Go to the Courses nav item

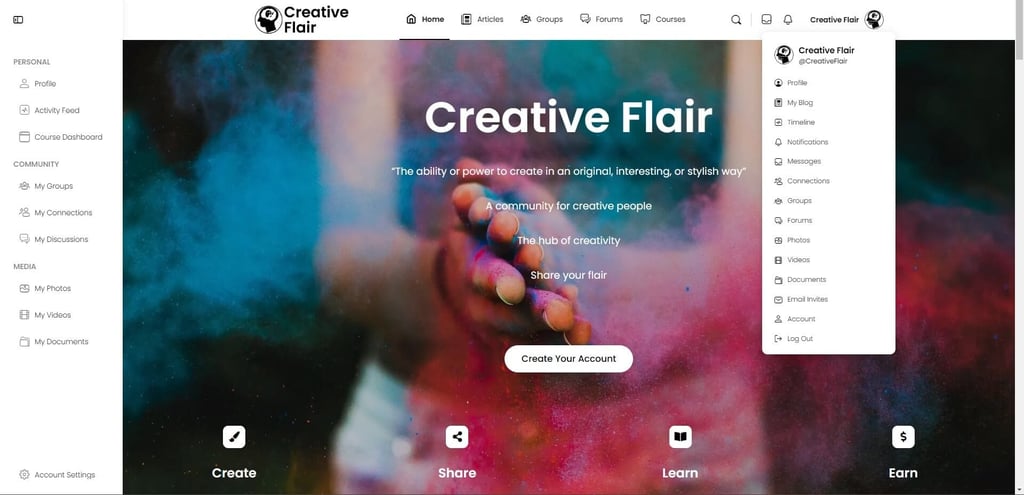click(663, 20)
